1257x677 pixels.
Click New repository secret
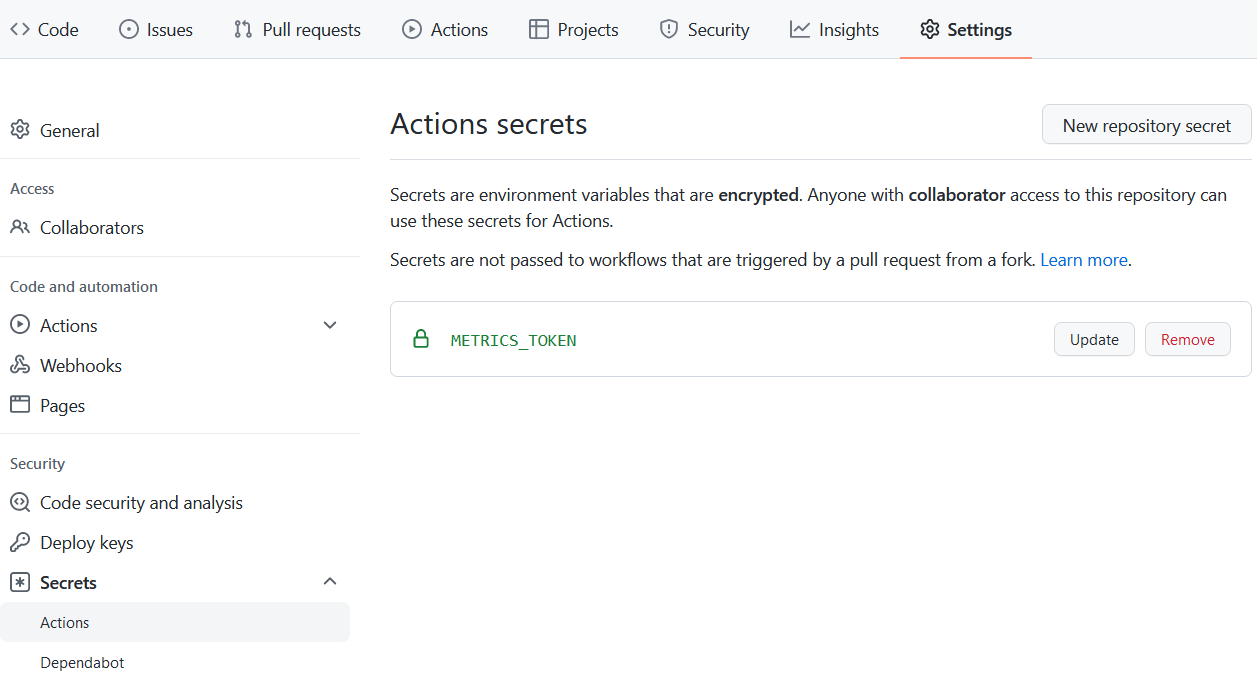1146,124
